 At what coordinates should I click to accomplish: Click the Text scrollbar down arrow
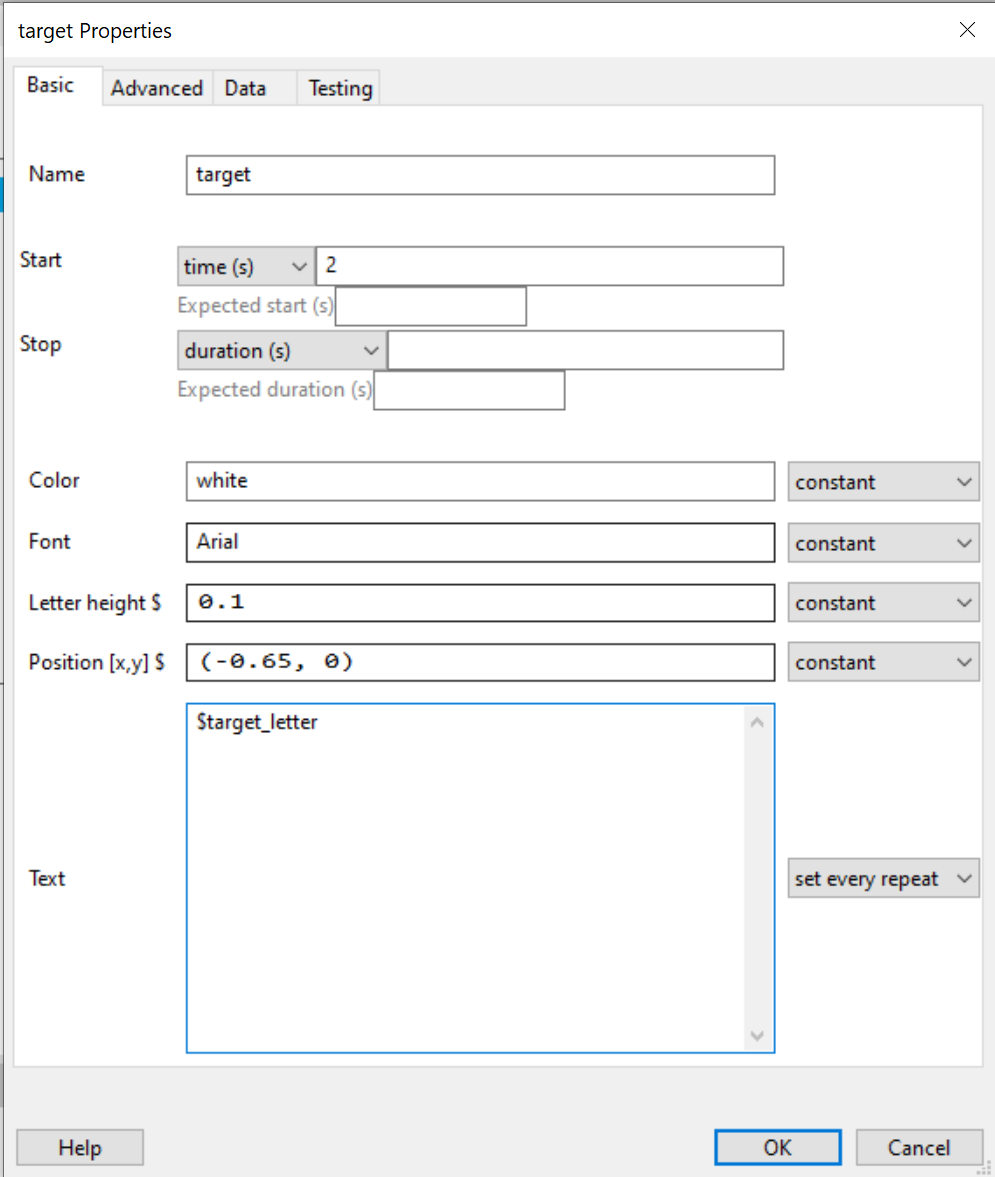[x=757, y=1036]
